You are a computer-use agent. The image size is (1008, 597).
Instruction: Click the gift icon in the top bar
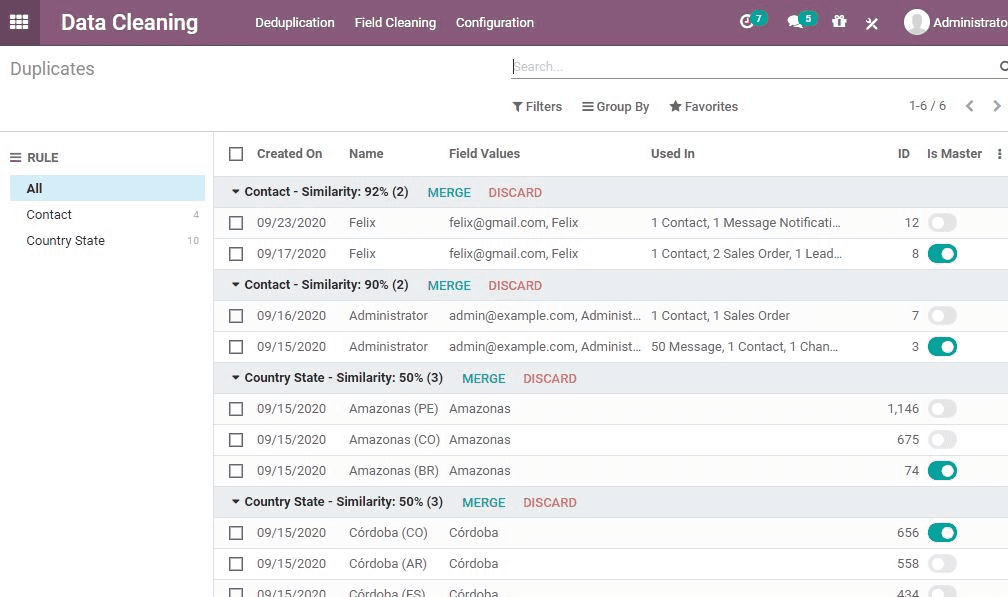coord(839,22)
